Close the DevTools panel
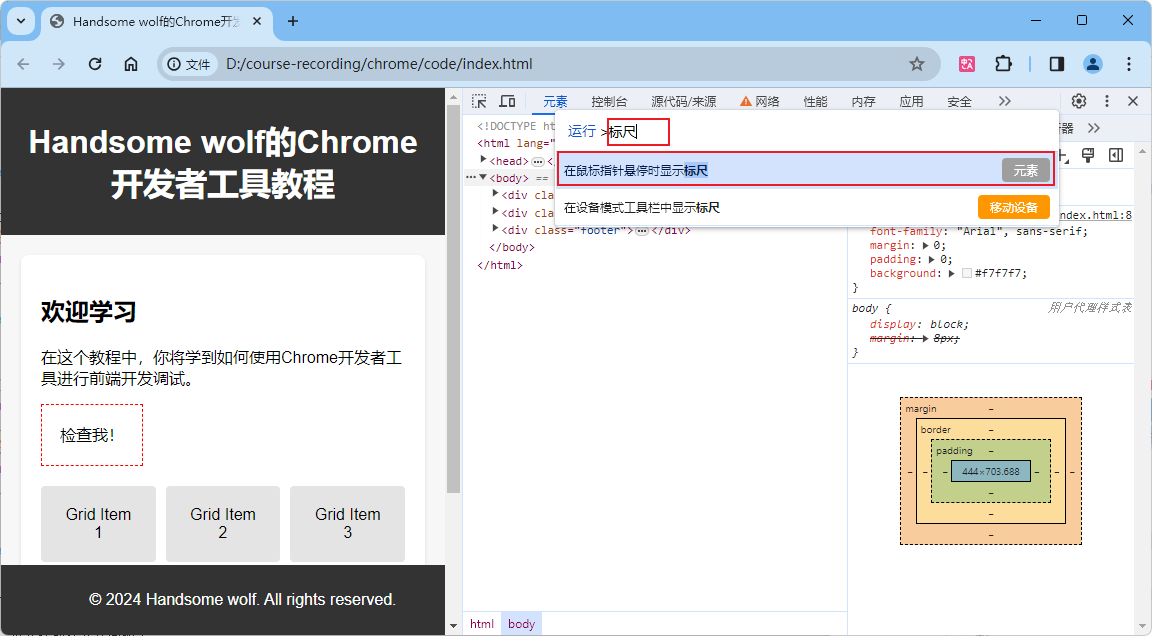Viewport: 1152px width, 636px height. (1133, 101)
